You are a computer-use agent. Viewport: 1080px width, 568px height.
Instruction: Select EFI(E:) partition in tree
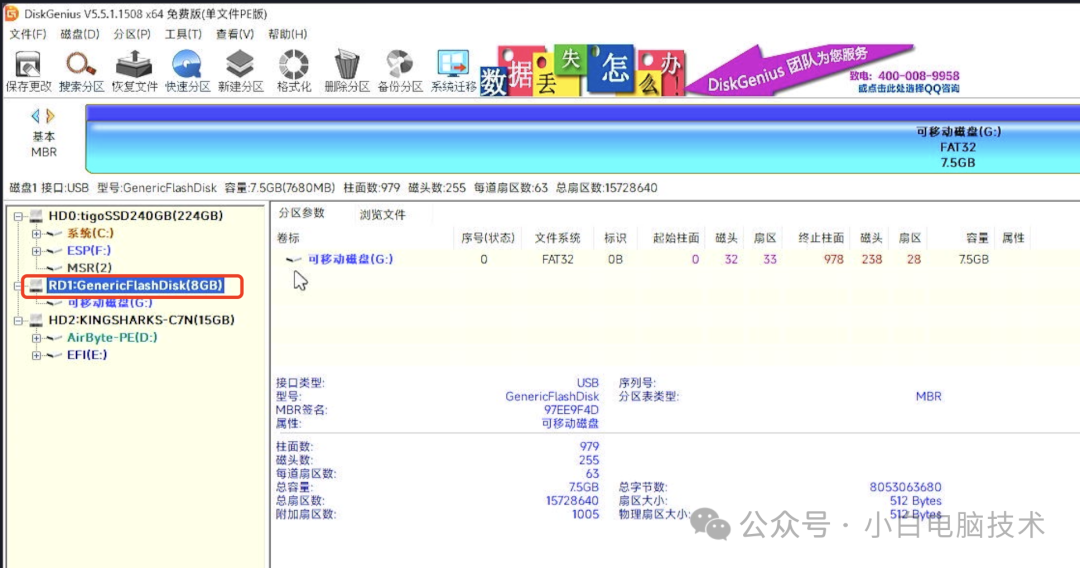pos(87,355)
